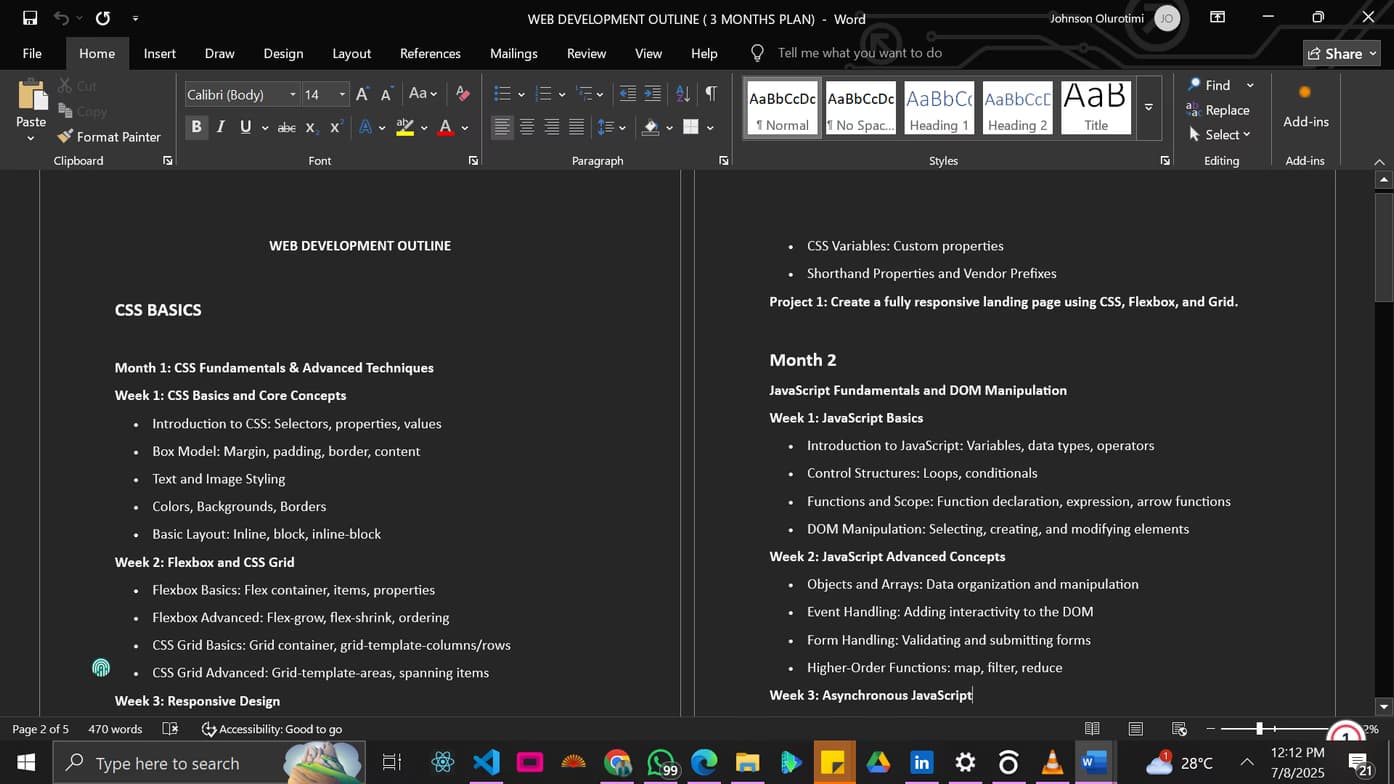The width and height of the screenshot is (1394, 784).
Task: Enable center paragraph alignment
Action: (527, 127)
